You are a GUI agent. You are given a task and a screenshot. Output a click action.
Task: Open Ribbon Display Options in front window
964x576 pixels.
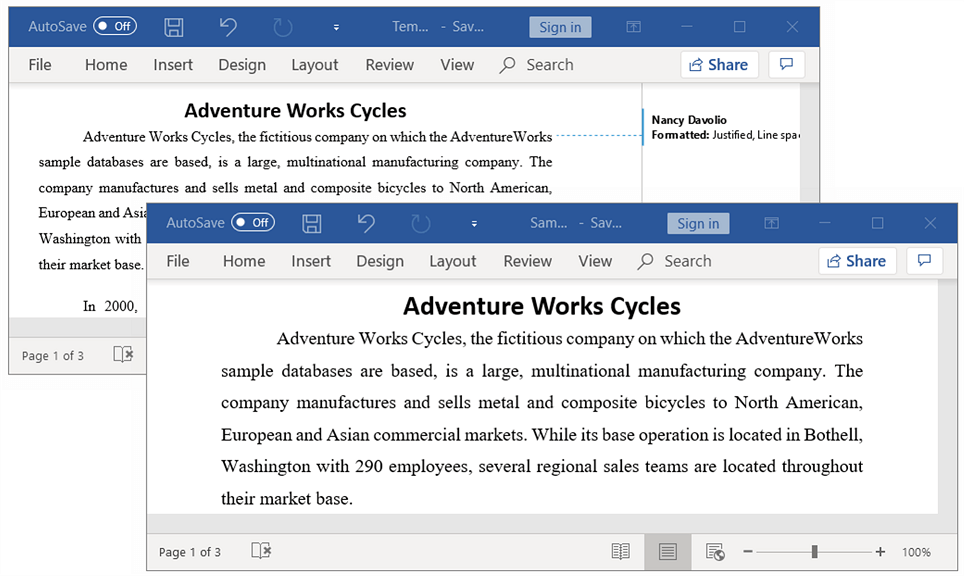(x=771, y=223)
